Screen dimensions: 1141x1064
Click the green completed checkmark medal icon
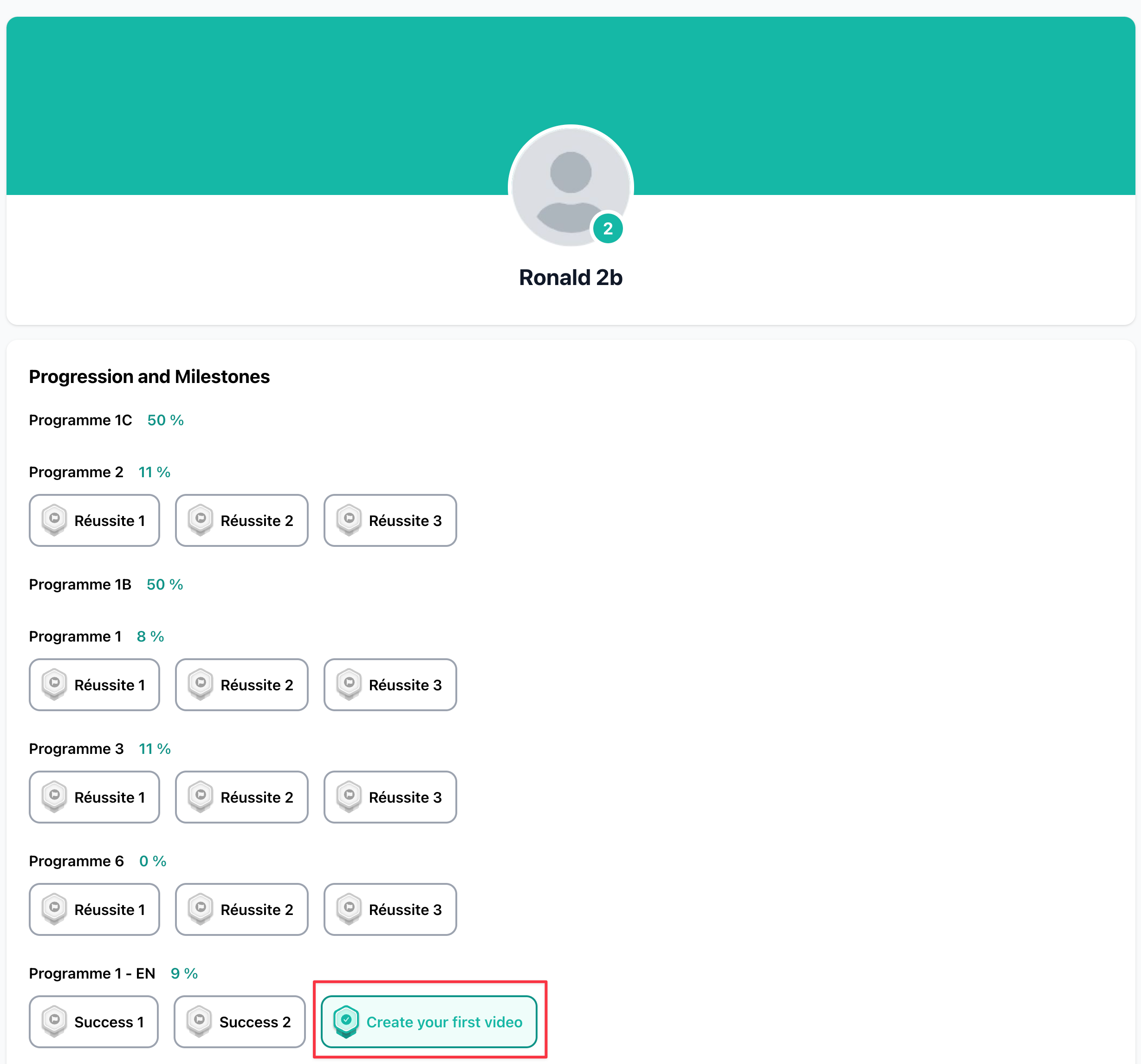(x=346, y=1022)
